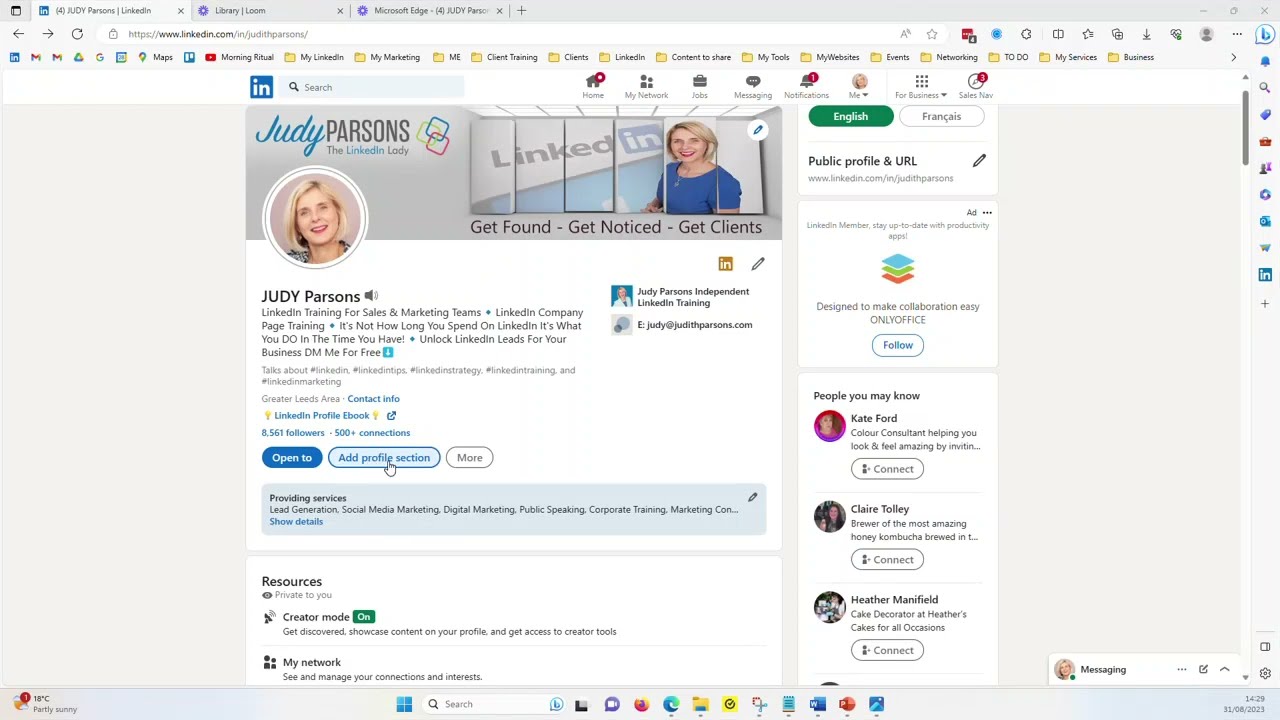Open messaging panel options dots
Viewport: 1280px width, 720px height.
click(1182, 669)
